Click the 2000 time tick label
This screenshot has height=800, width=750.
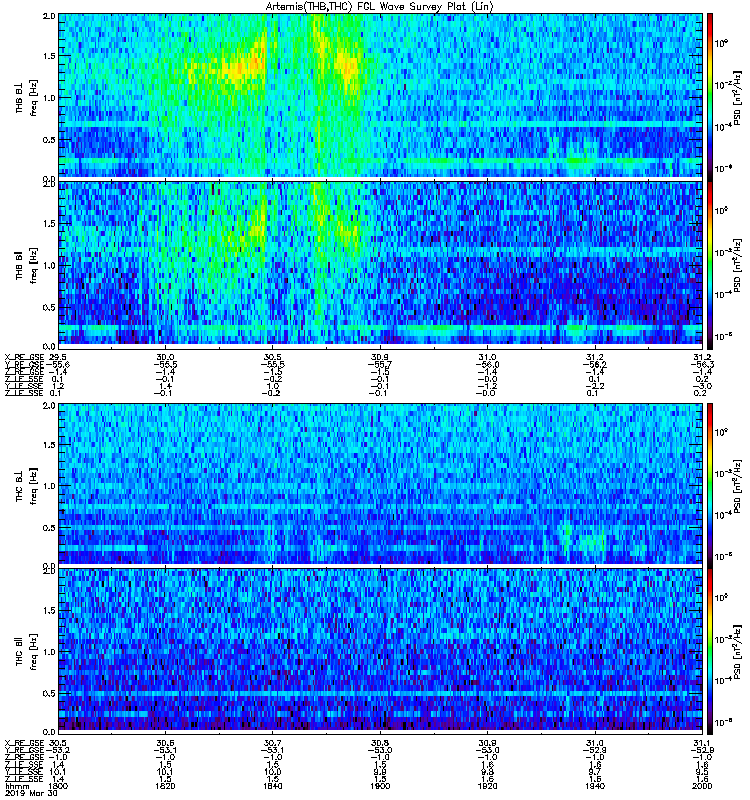coord(702,786)
